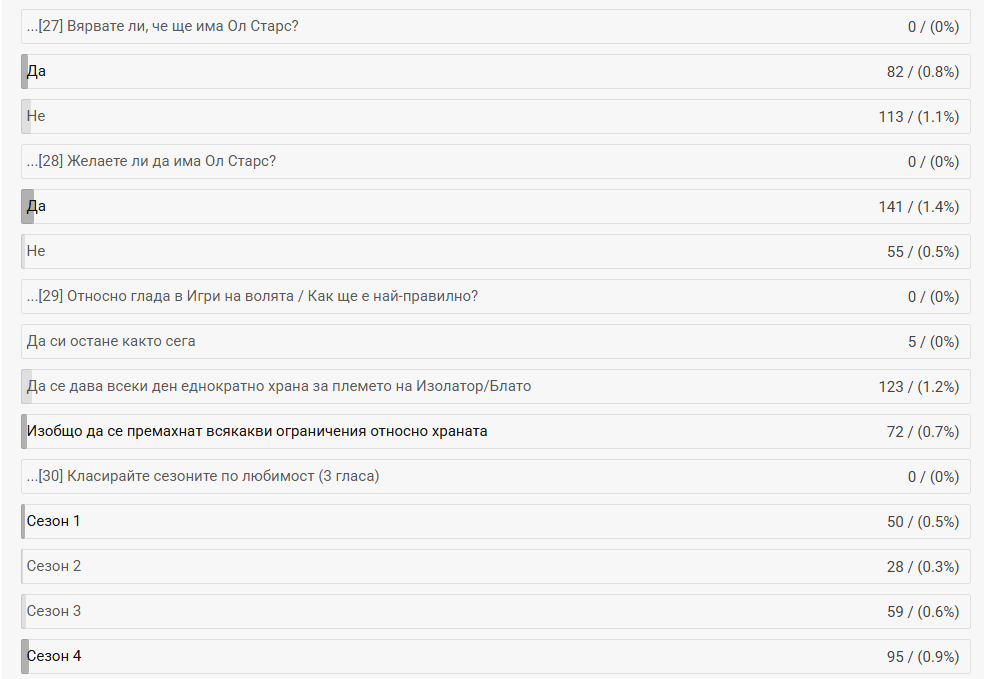Choose the Да answer with 141 votes
Viewport: 984px width, 679px height.
[x=36, y=206]
